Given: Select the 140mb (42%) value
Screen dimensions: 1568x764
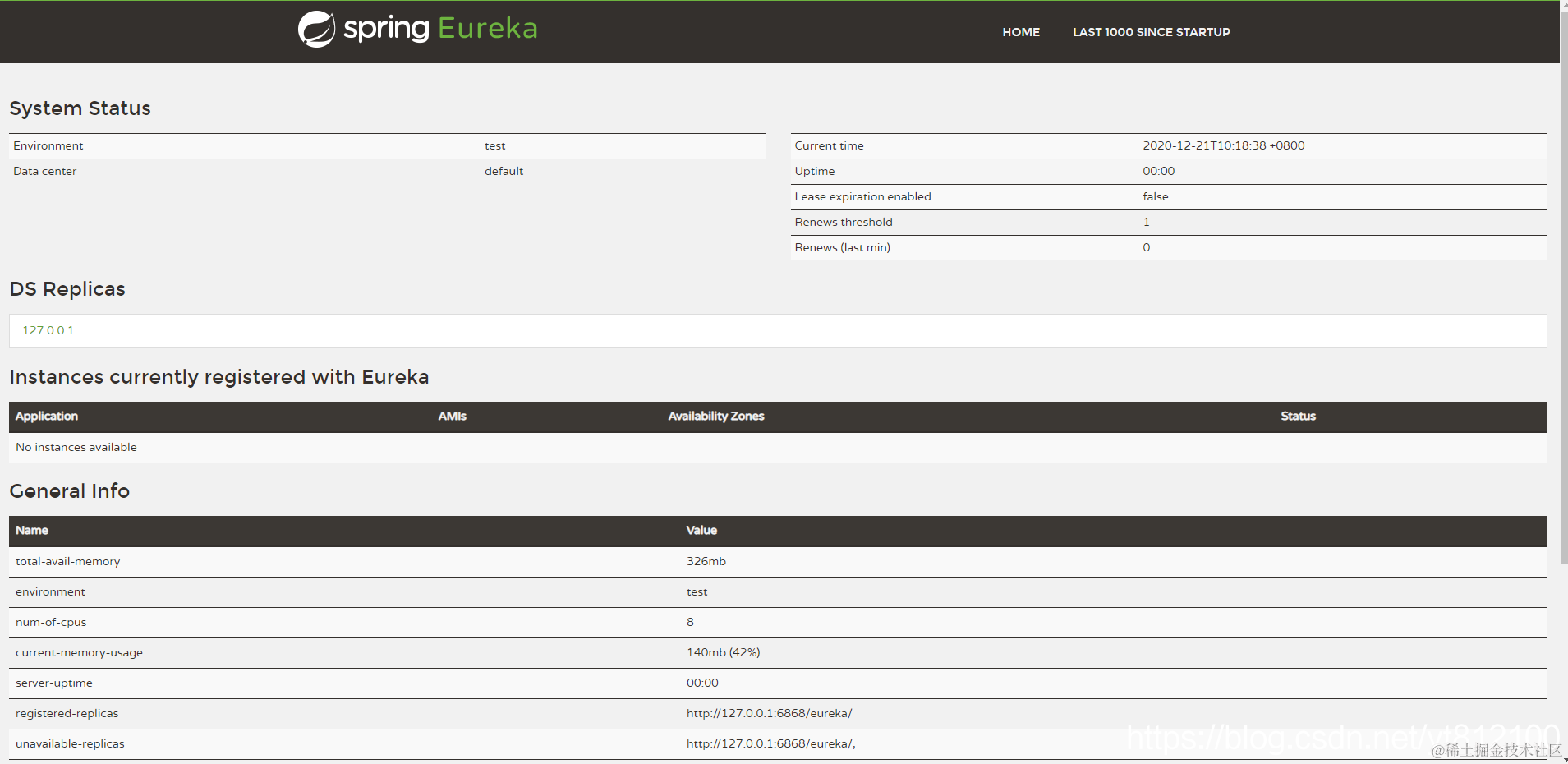Looking at the screenshot, I should pyautogui.click(x=724, y=652).
